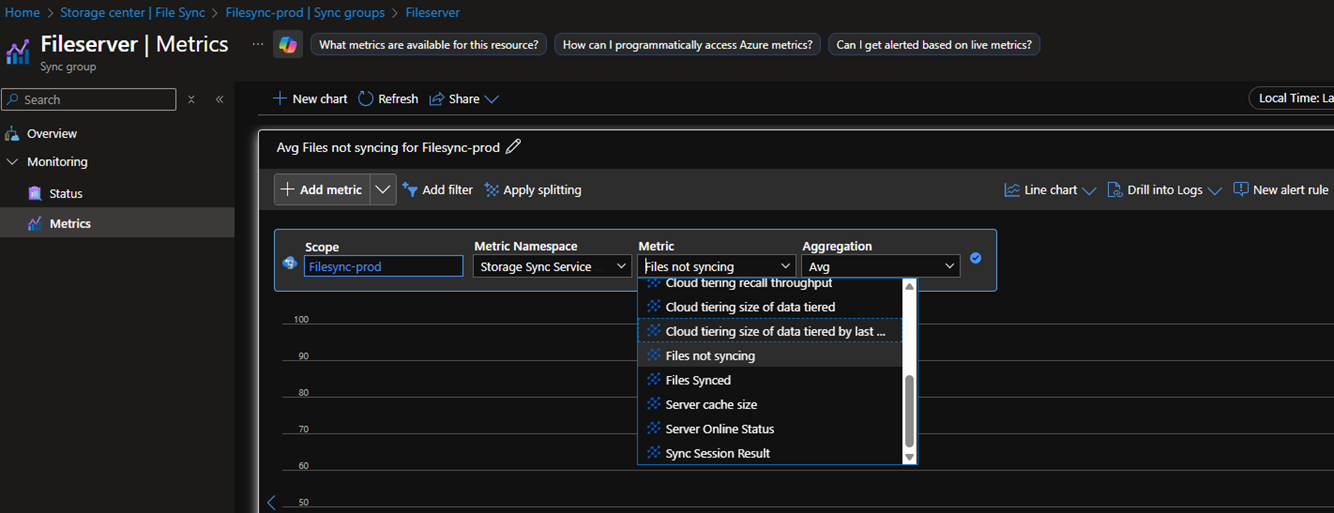Clear the search box with the X icon

[191, 99]
